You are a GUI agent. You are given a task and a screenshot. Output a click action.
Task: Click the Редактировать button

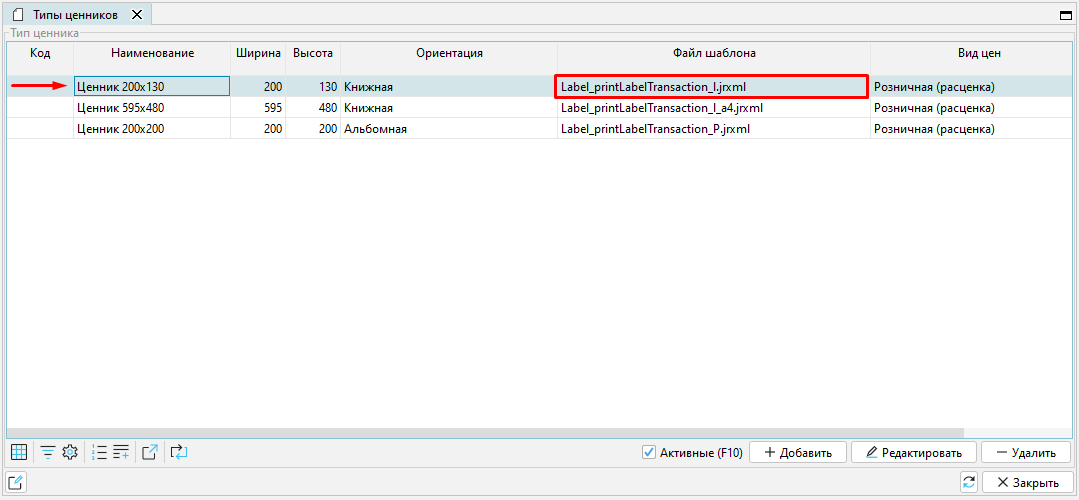point(913,453)
